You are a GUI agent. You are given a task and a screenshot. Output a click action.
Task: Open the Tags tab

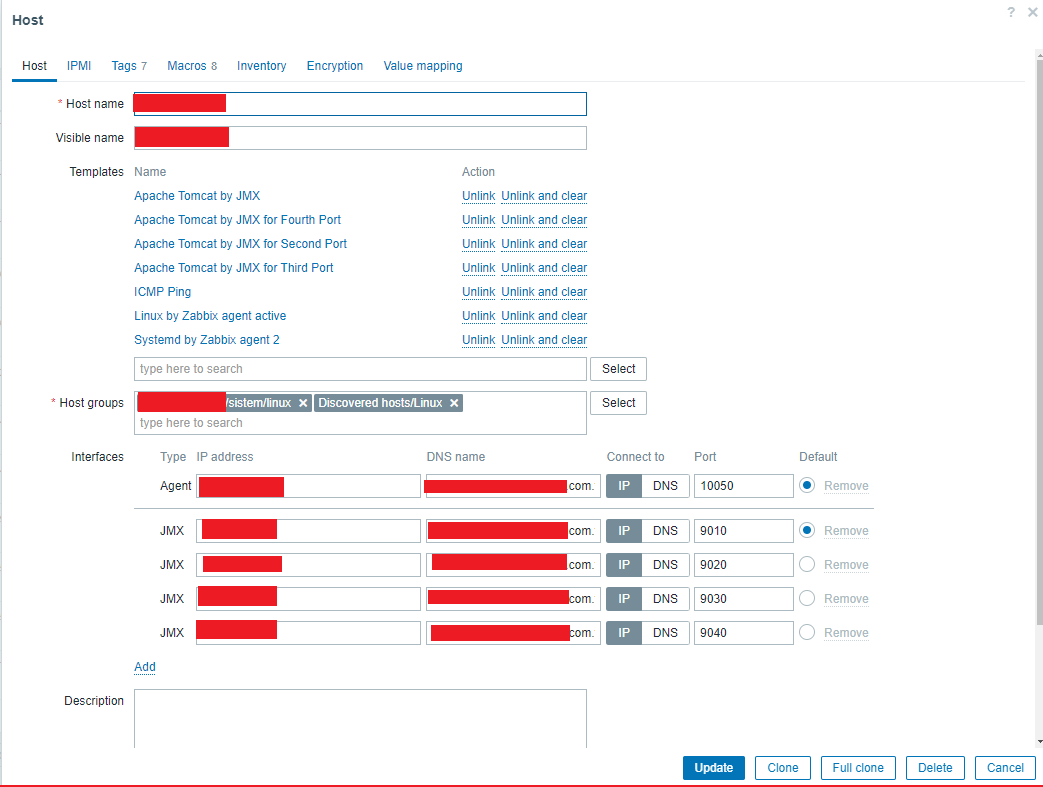tap(129, 66)
